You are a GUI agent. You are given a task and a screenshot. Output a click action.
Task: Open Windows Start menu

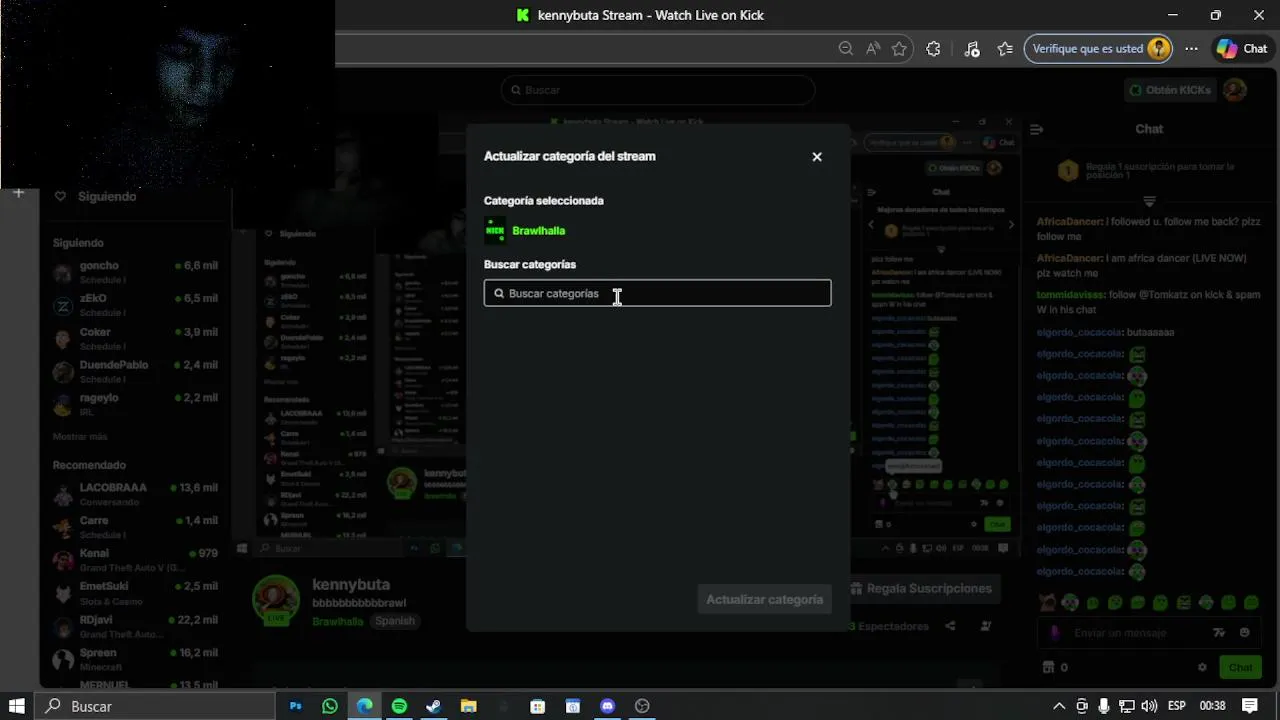click(16, 706)
